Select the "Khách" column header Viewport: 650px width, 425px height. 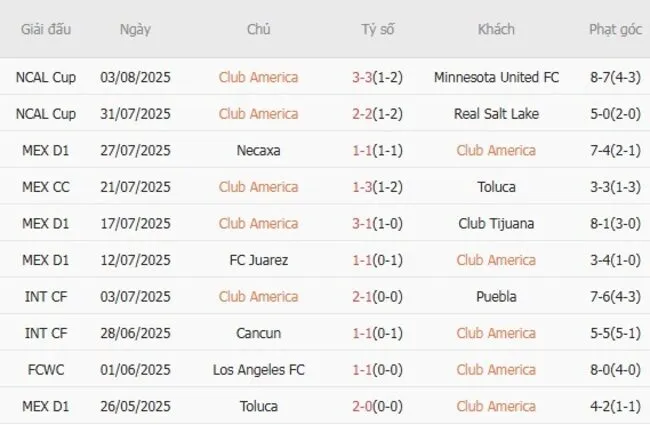click(x=496, y=30)
